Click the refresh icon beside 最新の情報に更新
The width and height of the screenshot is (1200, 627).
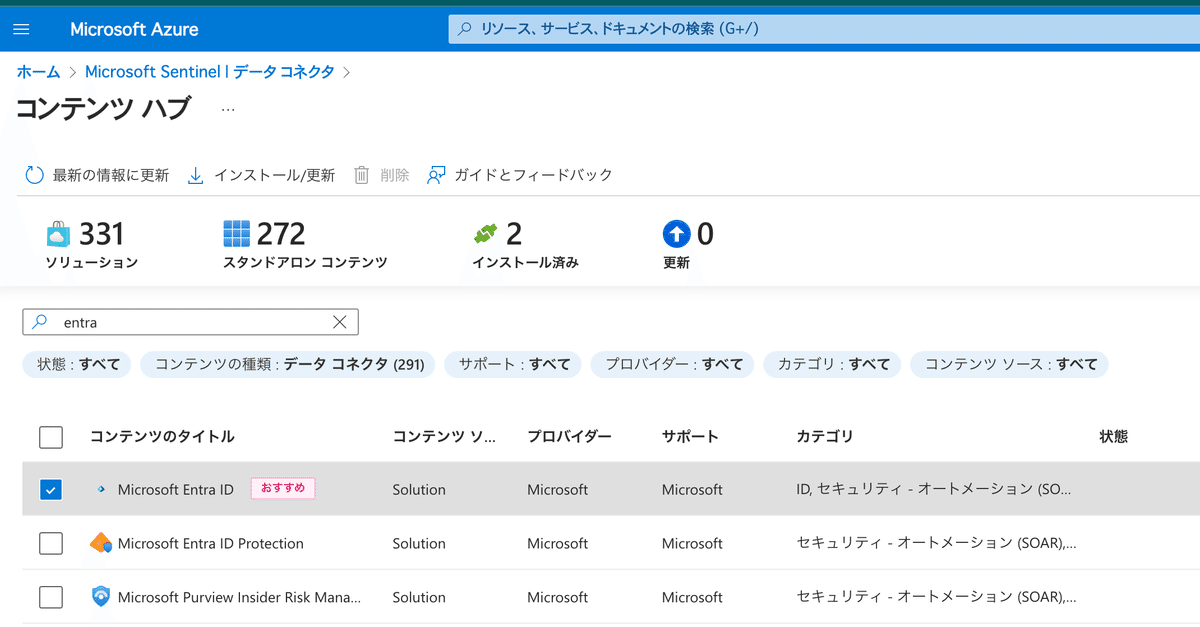pyautogui.click(x=34, y=175)
